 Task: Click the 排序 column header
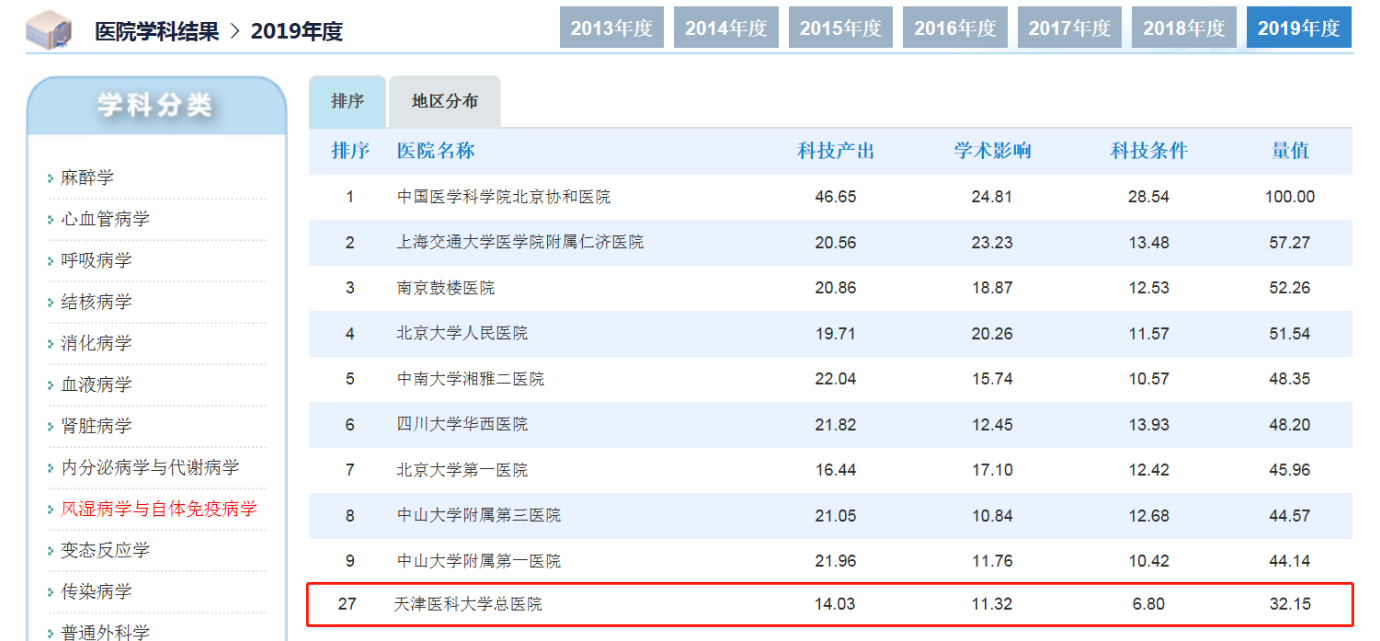(x=350, y=151)
